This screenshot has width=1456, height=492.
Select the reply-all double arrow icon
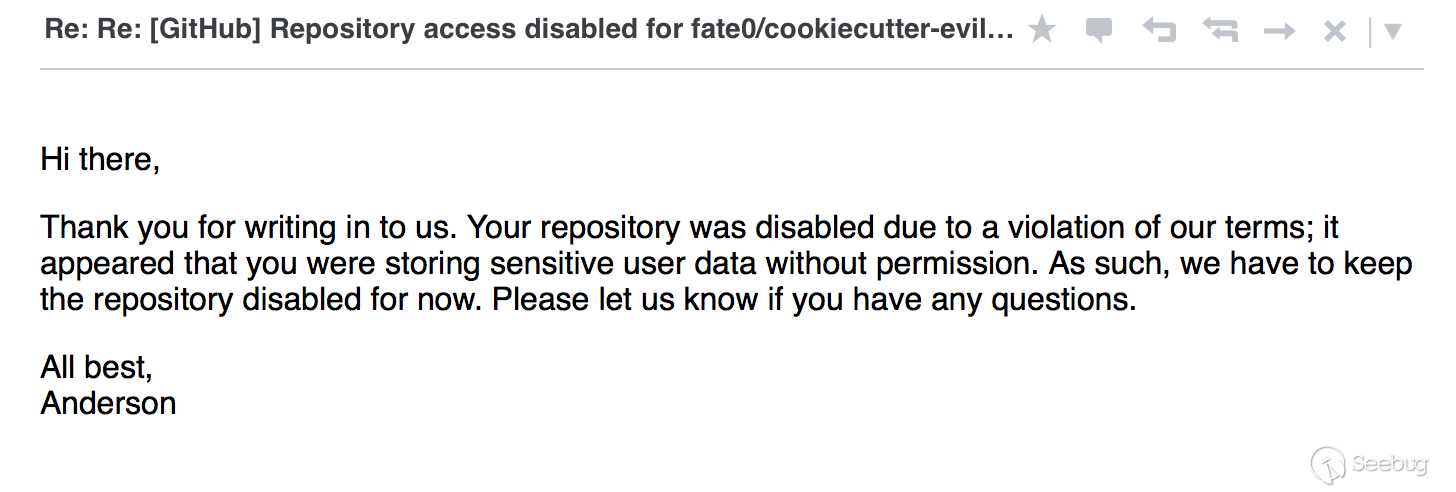(1220, 31)
